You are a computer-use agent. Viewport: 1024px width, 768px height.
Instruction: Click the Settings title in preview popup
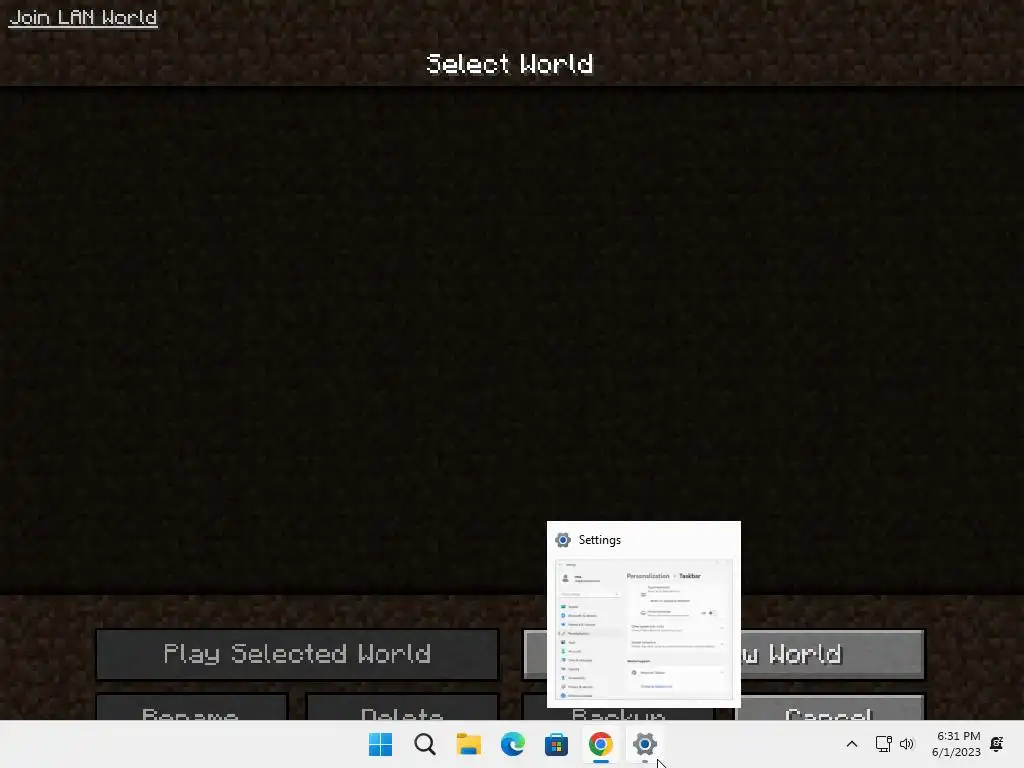(600, 540)
